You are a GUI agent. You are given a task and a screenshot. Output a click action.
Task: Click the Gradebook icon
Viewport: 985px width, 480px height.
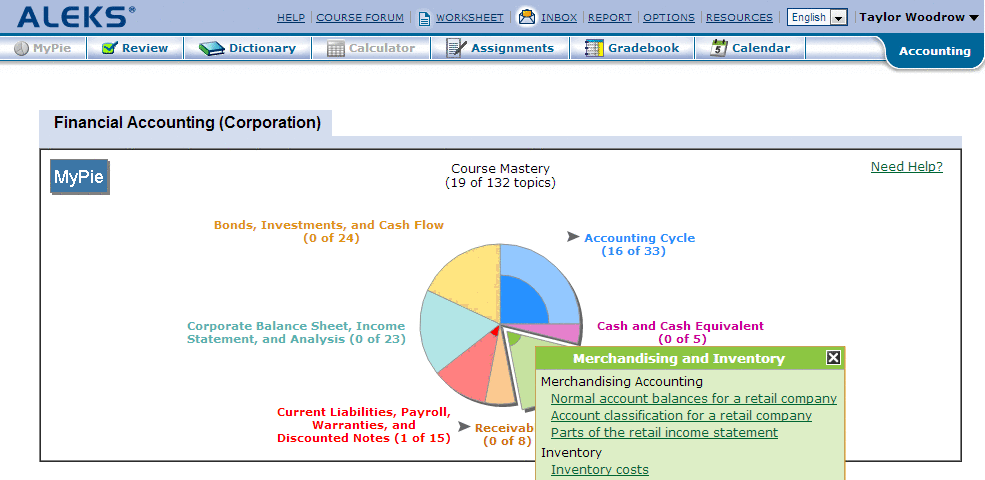click(x=594, y=48)
